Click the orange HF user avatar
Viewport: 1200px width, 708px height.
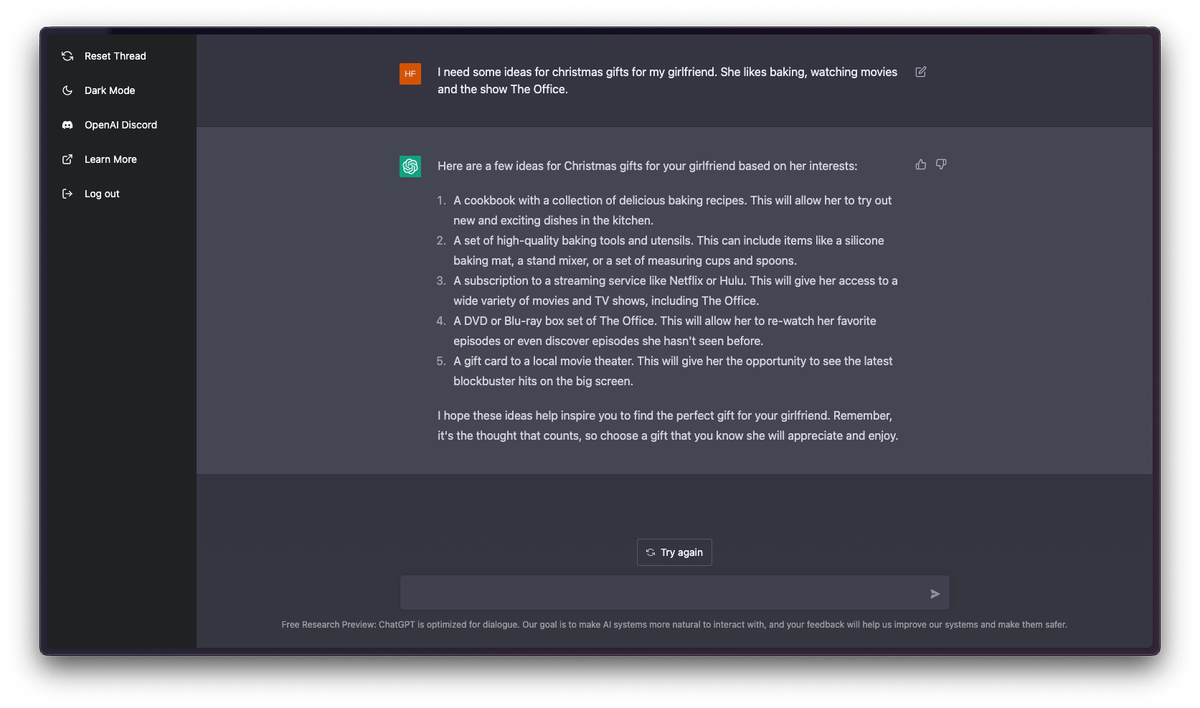tap(410, 74)
